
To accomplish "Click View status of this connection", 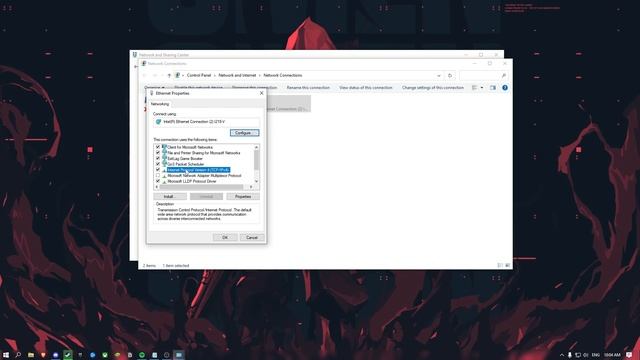I will pyautogui.click(x=366, y=88).
